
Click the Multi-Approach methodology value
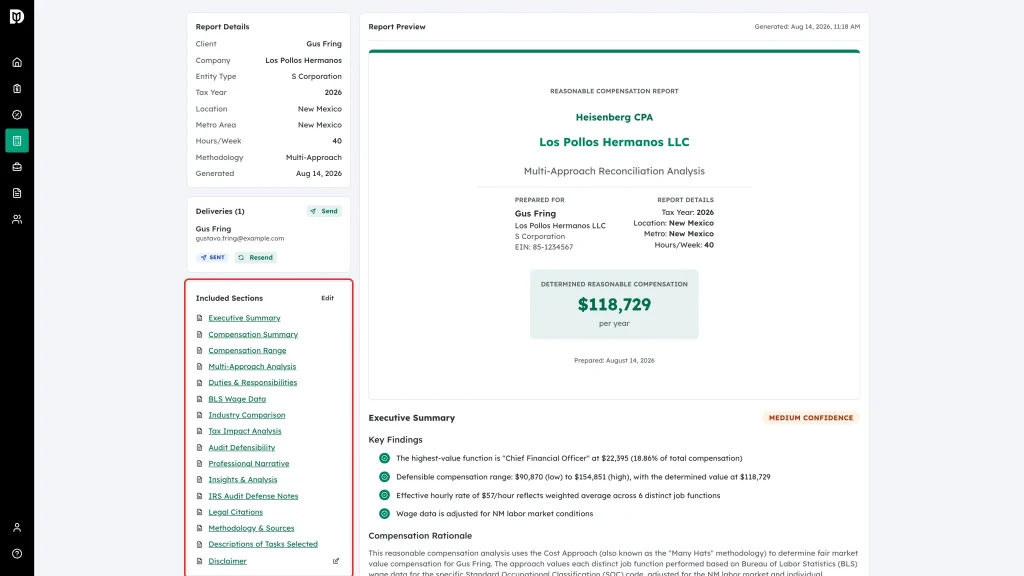point(313,157)
